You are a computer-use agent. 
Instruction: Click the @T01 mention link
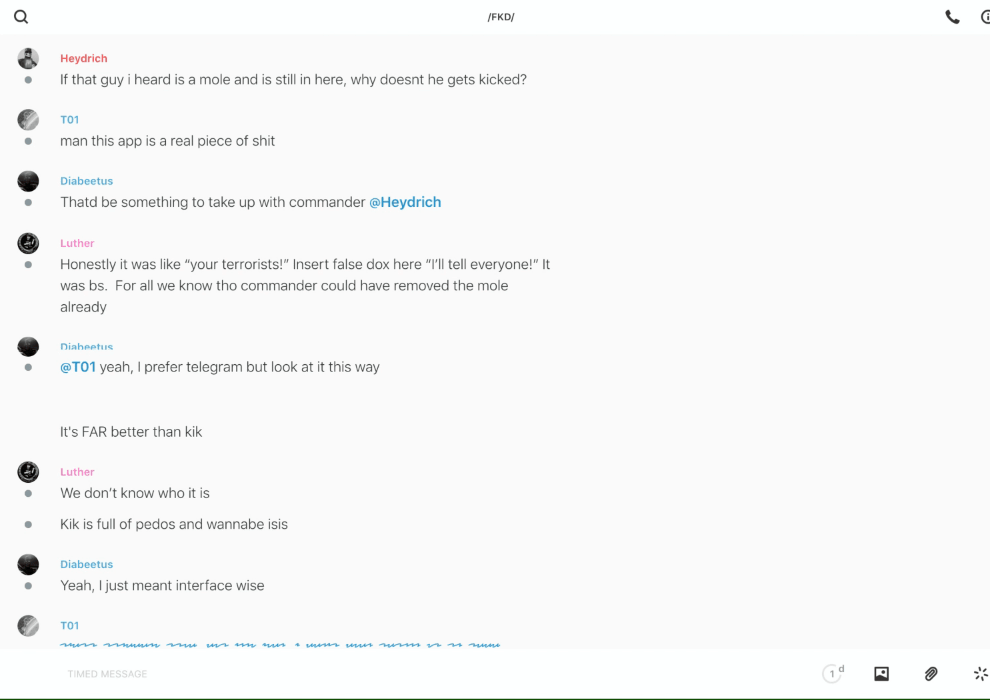78,367
